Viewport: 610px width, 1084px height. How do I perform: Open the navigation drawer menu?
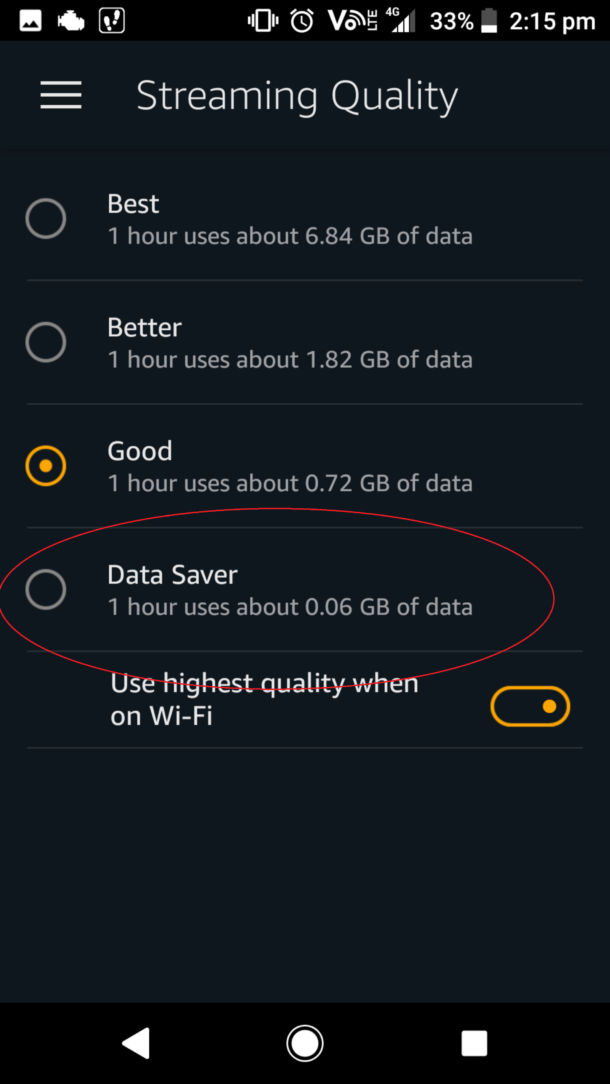point(60,95)
